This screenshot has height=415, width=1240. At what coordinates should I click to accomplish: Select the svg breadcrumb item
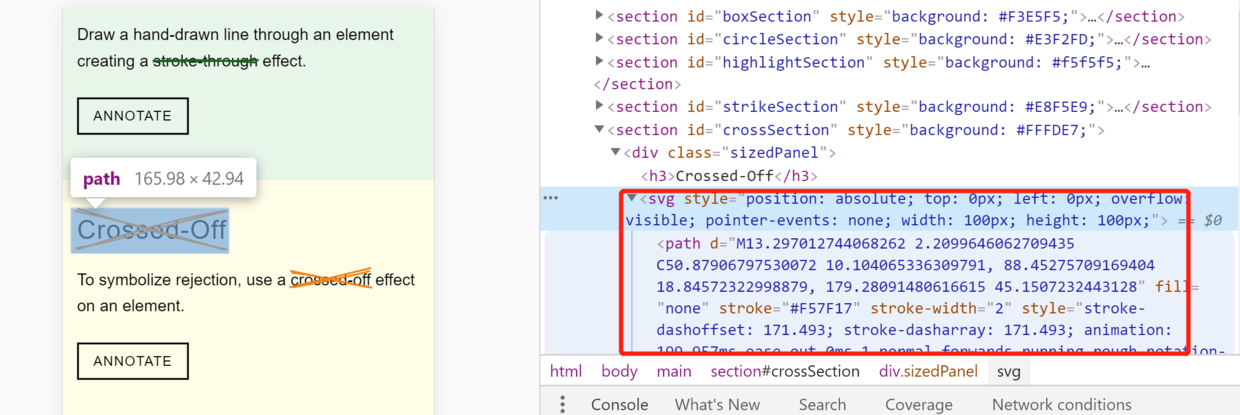[x=1008, y=371]
